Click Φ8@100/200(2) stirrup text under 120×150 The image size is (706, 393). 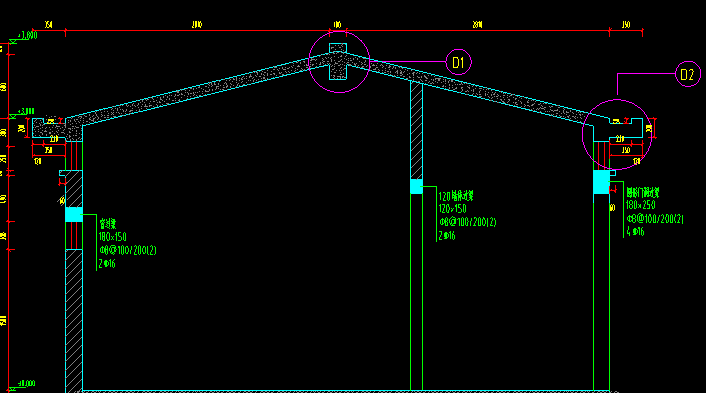(x=467, y=222)
